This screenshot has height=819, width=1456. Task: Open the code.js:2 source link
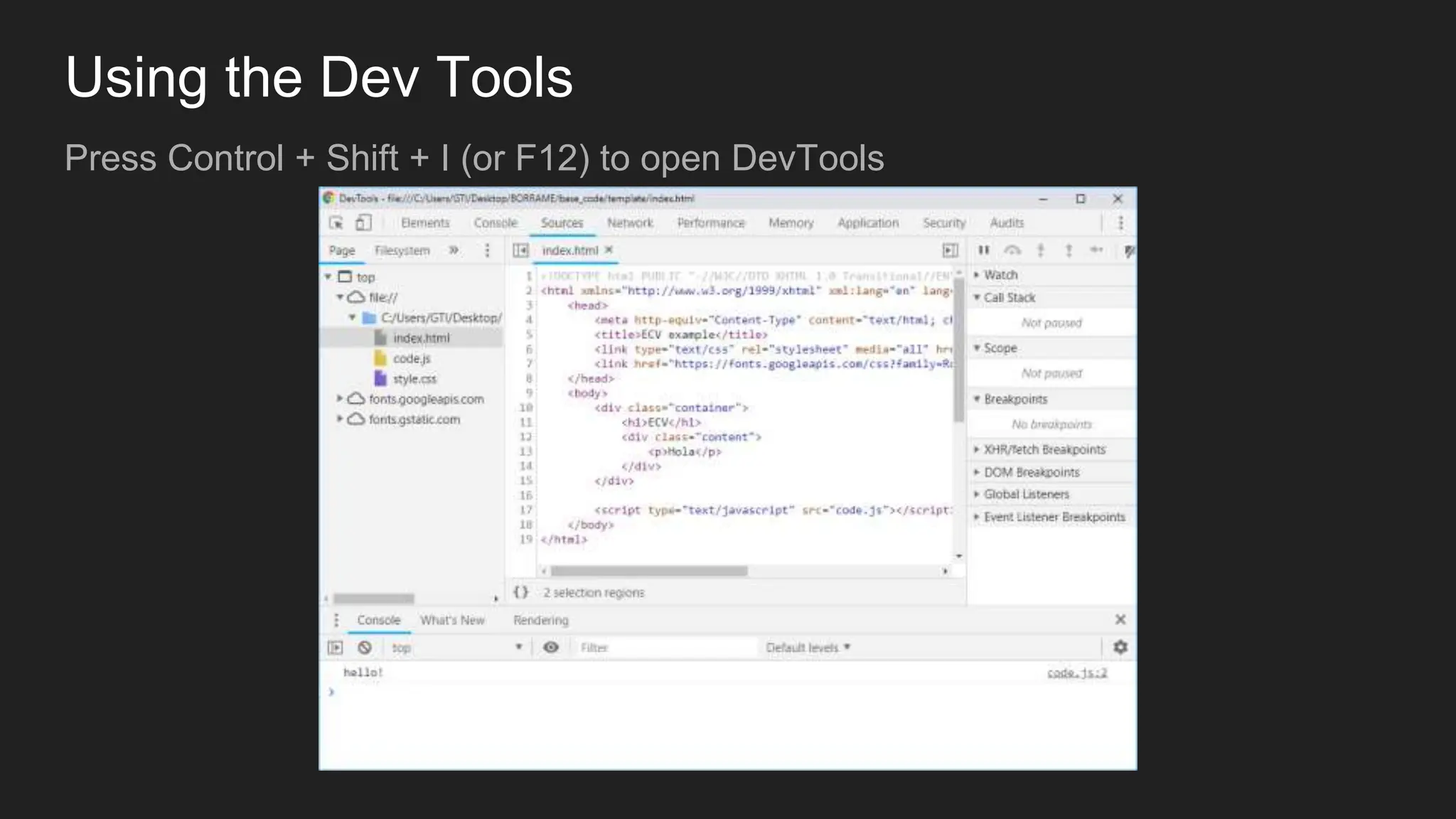pos(1076,673)
